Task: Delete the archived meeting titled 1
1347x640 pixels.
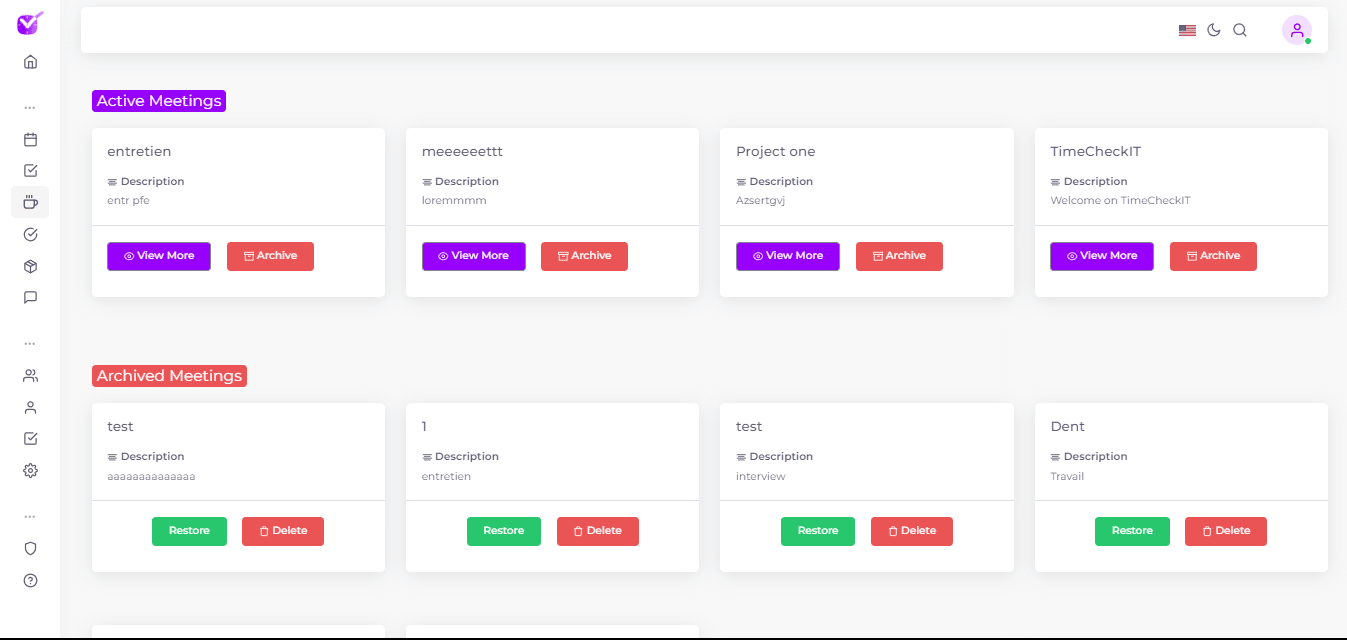Action: pyautogui.click(x=597, y=531)
